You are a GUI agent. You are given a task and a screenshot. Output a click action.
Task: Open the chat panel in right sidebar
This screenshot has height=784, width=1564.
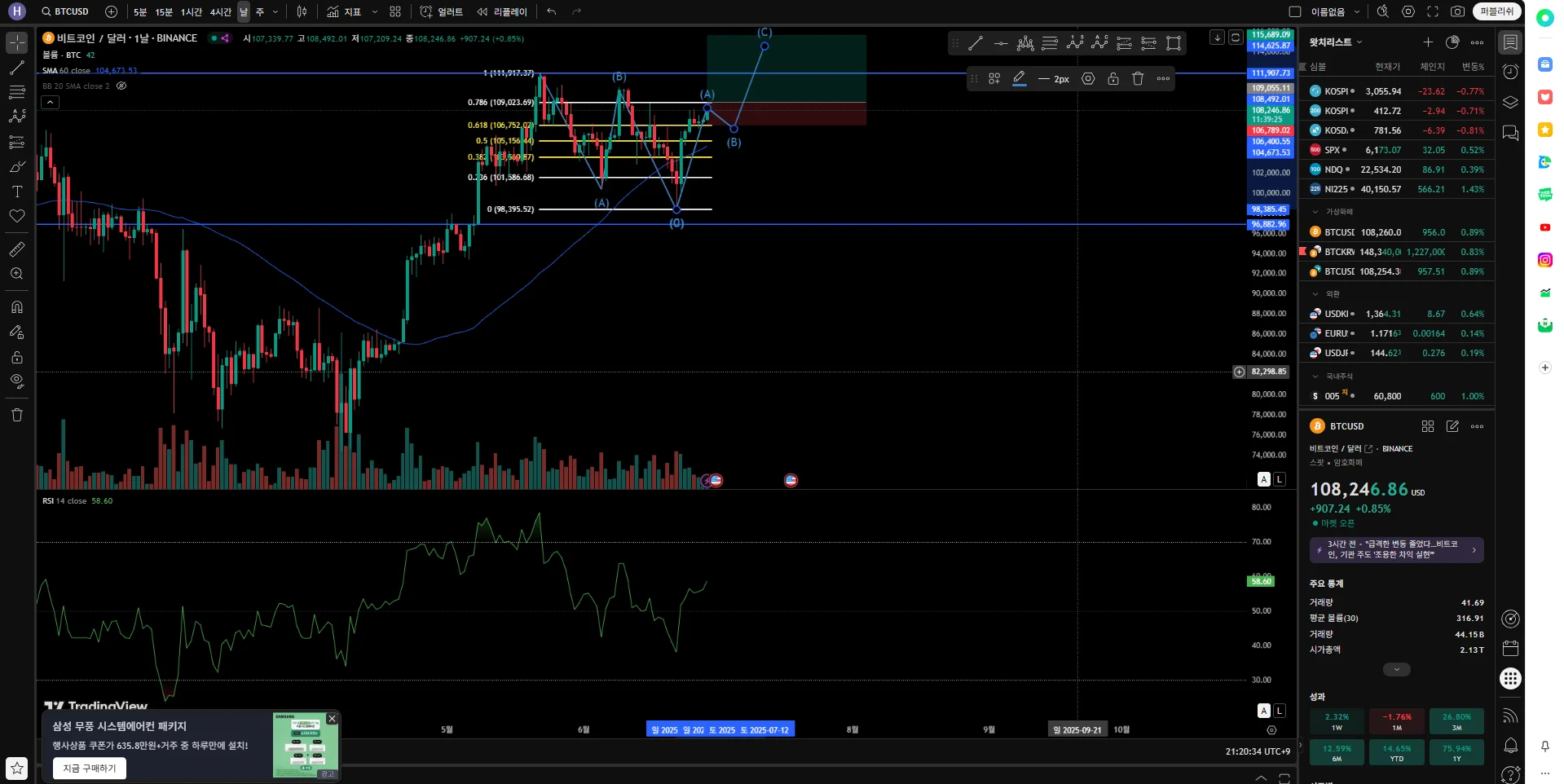point(1510,133)
